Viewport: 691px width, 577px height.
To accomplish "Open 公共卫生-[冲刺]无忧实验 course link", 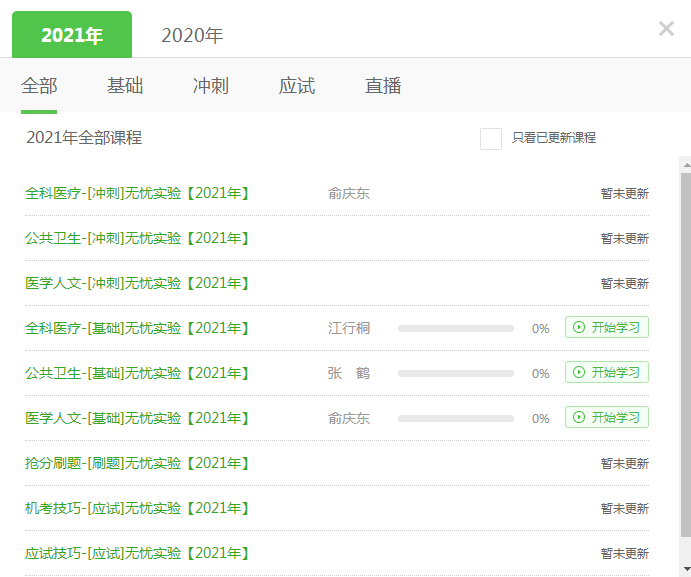I will 137,238.
